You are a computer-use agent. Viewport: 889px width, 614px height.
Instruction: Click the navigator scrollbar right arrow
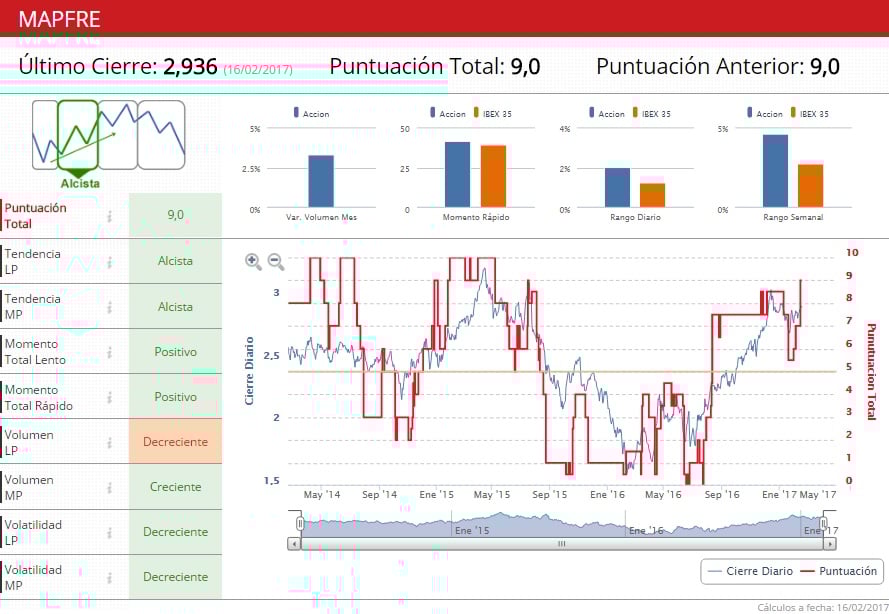click(x=829, y=544)
